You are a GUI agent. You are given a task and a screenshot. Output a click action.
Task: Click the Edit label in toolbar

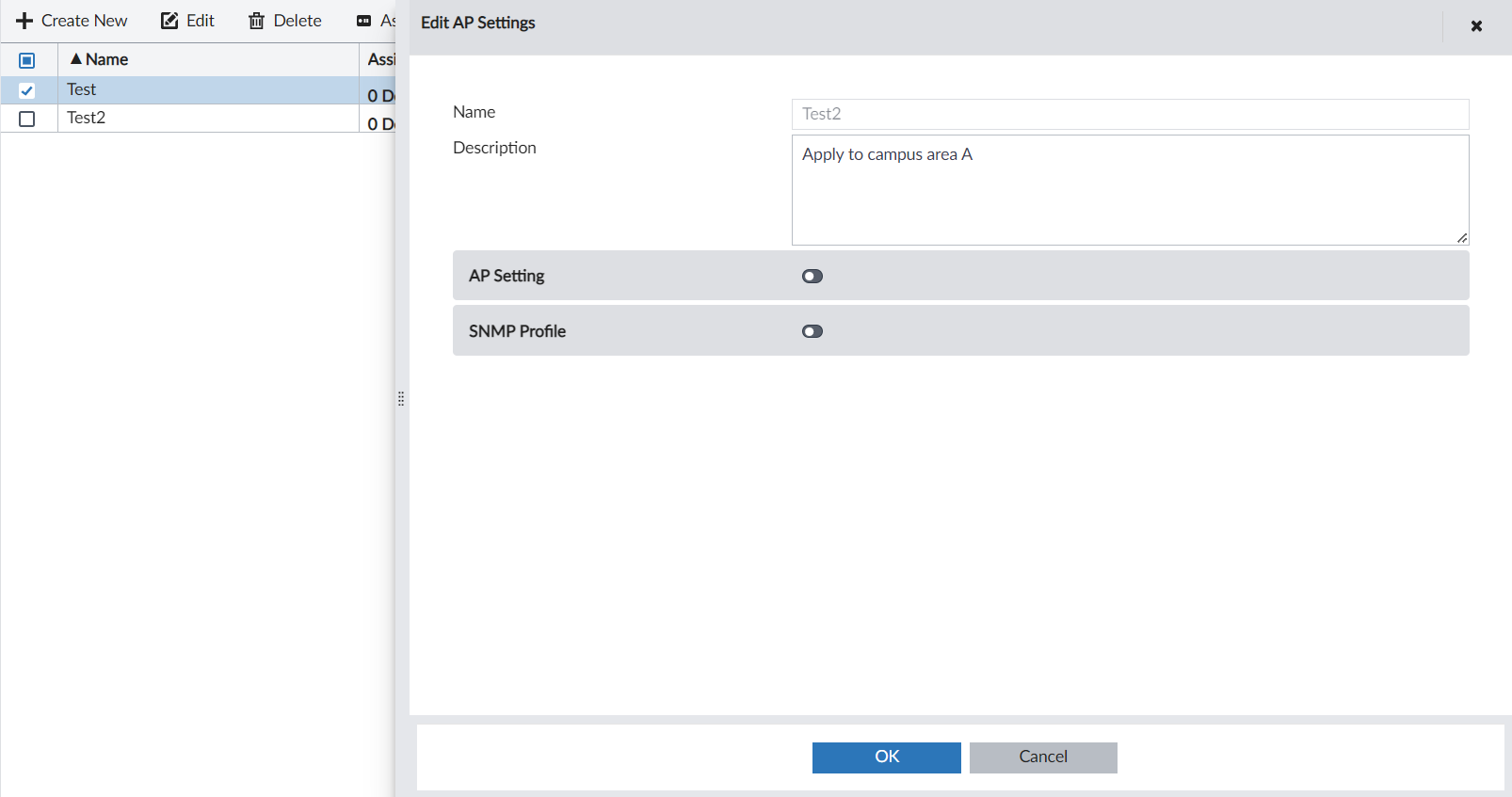point(201,21)
